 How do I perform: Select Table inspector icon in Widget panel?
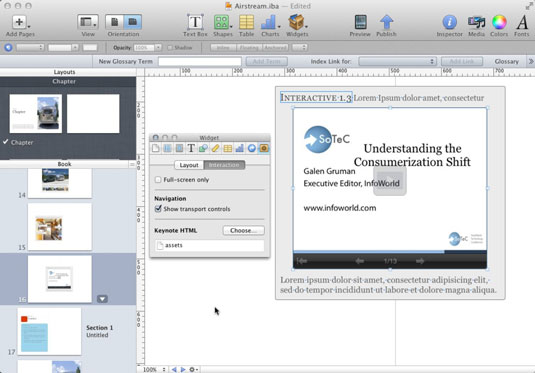(228, 148)
